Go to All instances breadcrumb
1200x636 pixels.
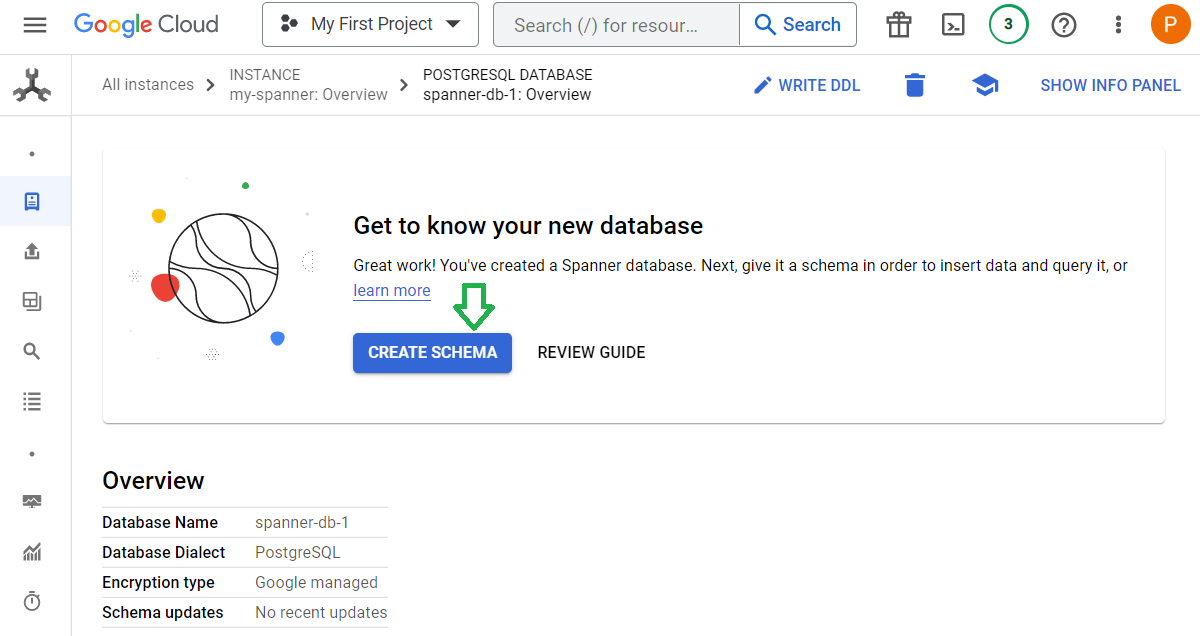[x=148, y=85]
